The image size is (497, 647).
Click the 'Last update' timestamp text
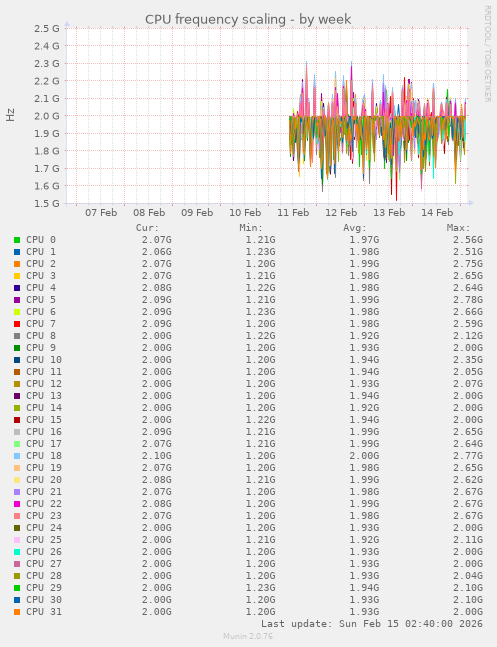pyautogui.click(x=372, y=623)
